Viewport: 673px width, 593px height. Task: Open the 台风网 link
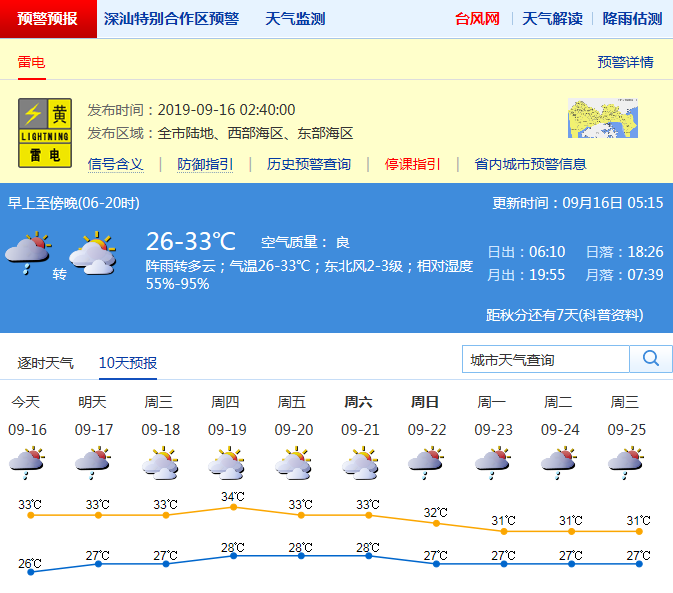click(477, 19)
